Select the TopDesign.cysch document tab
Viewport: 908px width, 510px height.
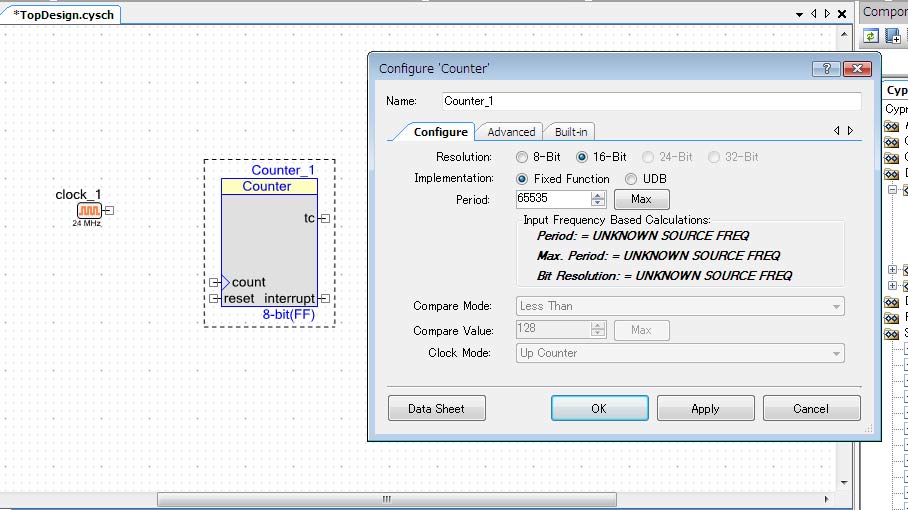coord(63,15)
